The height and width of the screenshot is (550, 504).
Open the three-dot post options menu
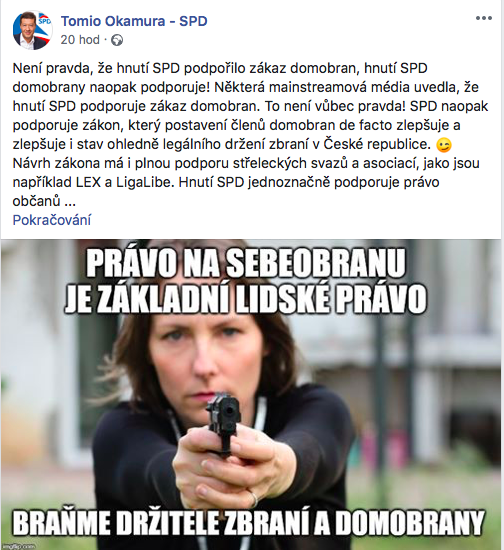click(x=484, y=18)
